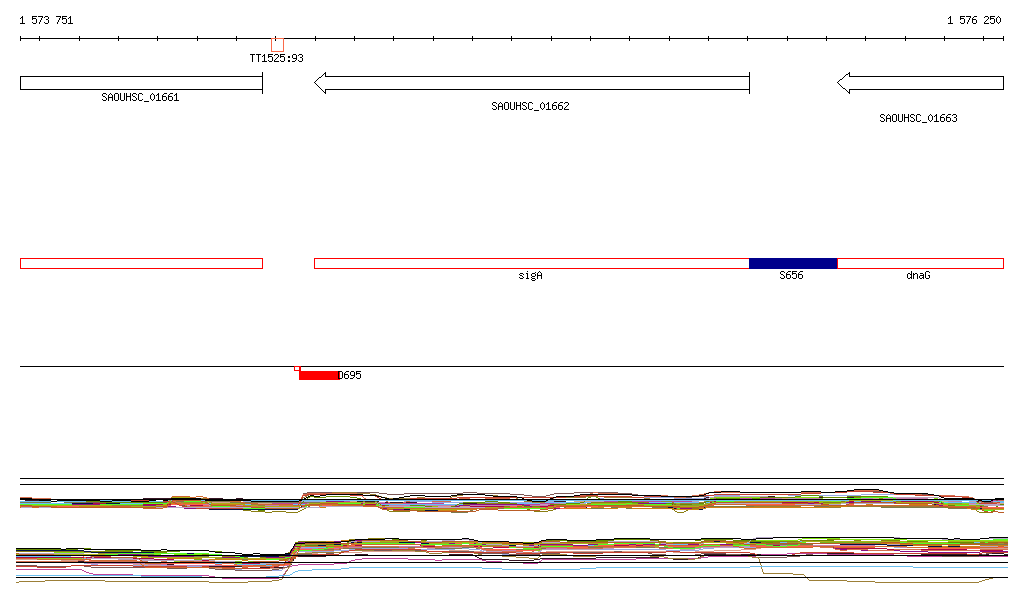
Task: Click the small red square above D695
Action: point(297,369)
